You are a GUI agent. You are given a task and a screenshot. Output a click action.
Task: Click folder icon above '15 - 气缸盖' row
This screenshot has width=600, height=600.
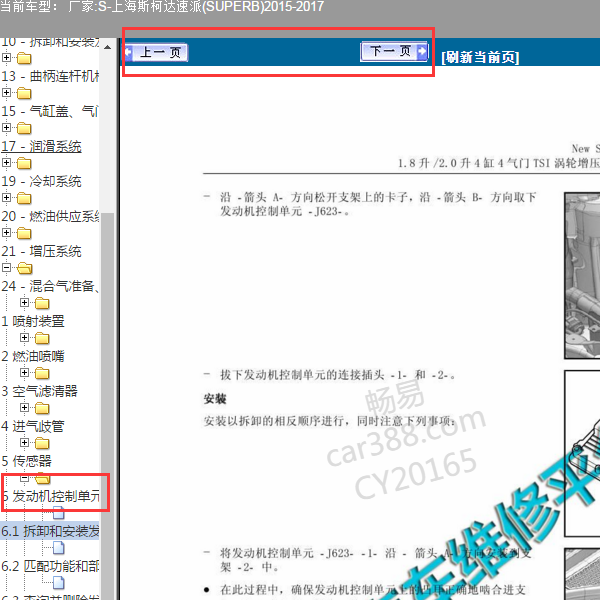(24, 93)
